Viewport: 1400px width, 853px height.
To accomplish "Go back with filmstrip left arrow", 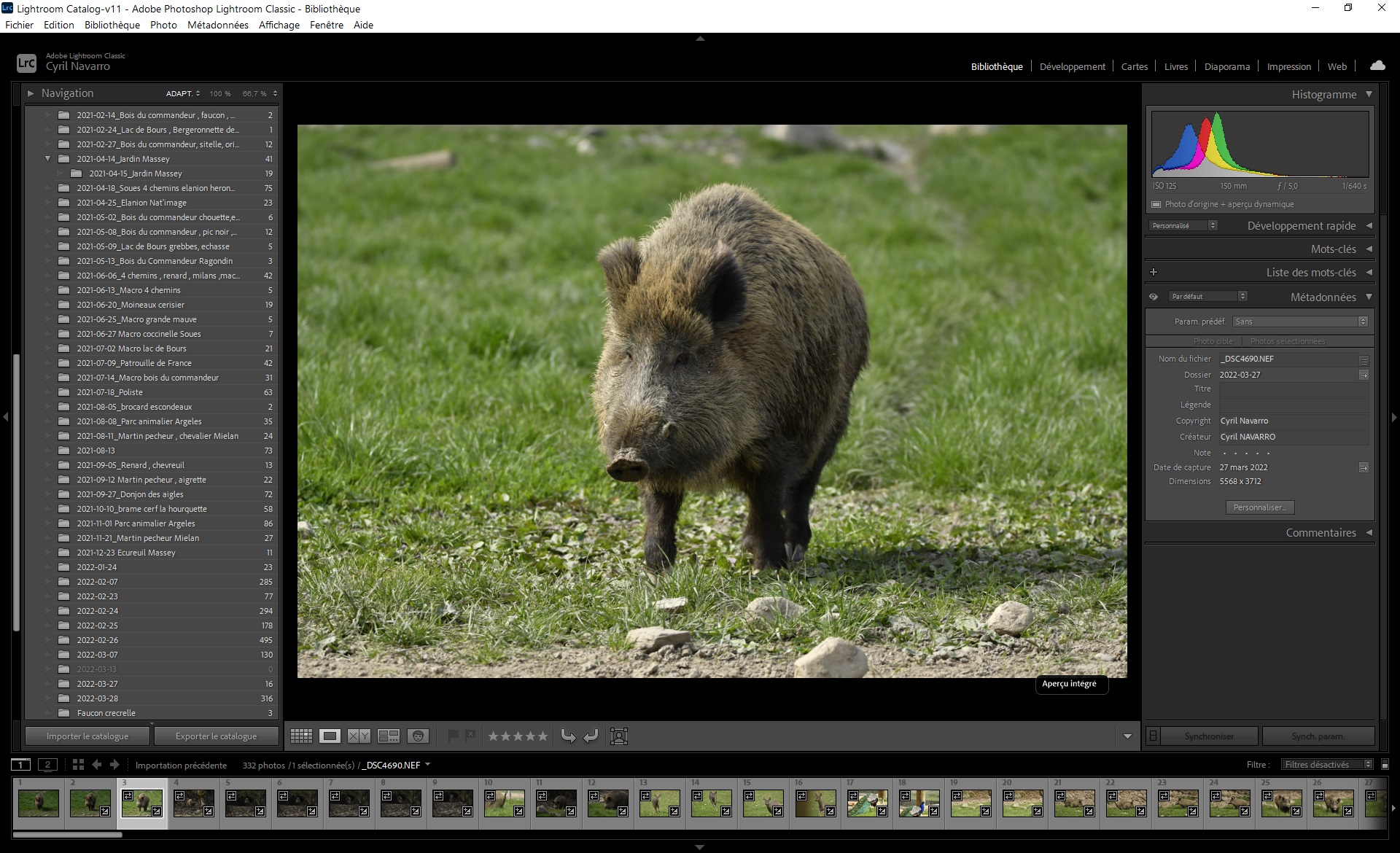I will (x=96, y=765).
